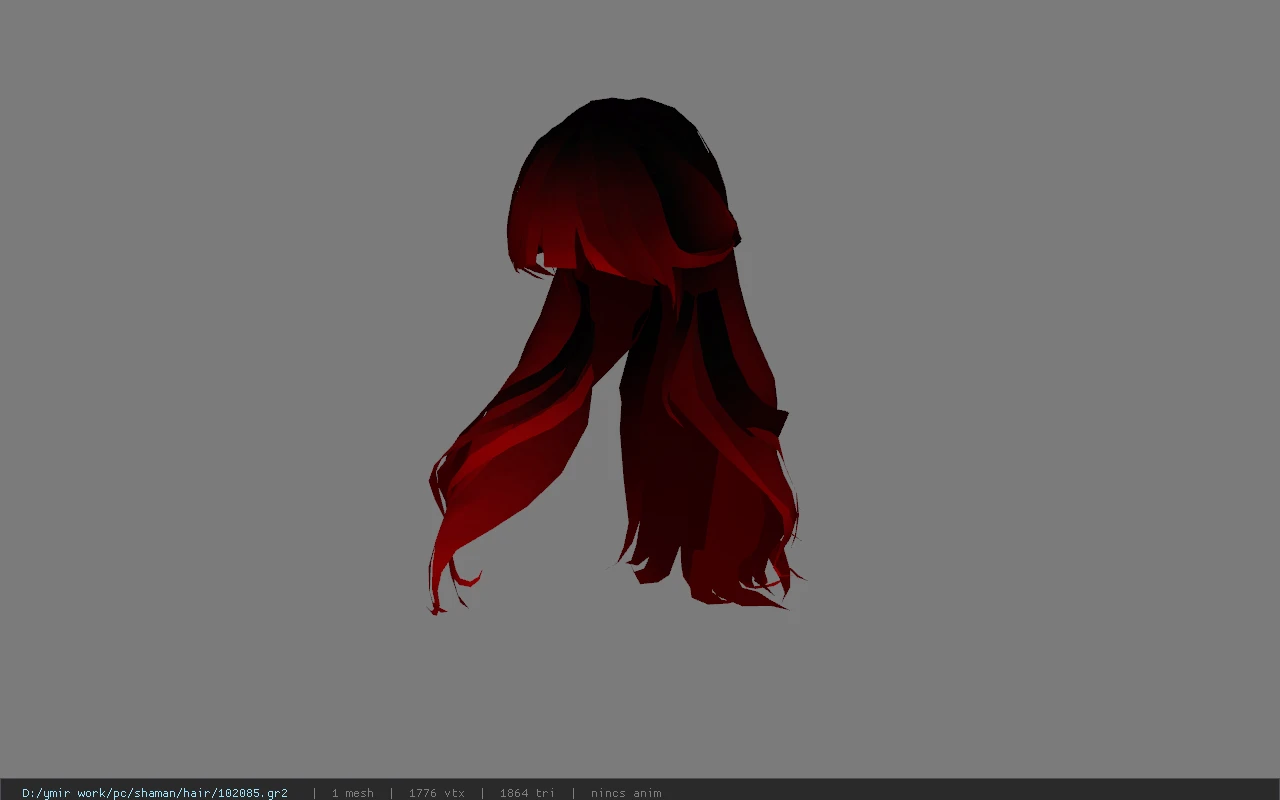Click the 'nincs anim' status entry
This screenshot has width=1280, height=800.
626,793
